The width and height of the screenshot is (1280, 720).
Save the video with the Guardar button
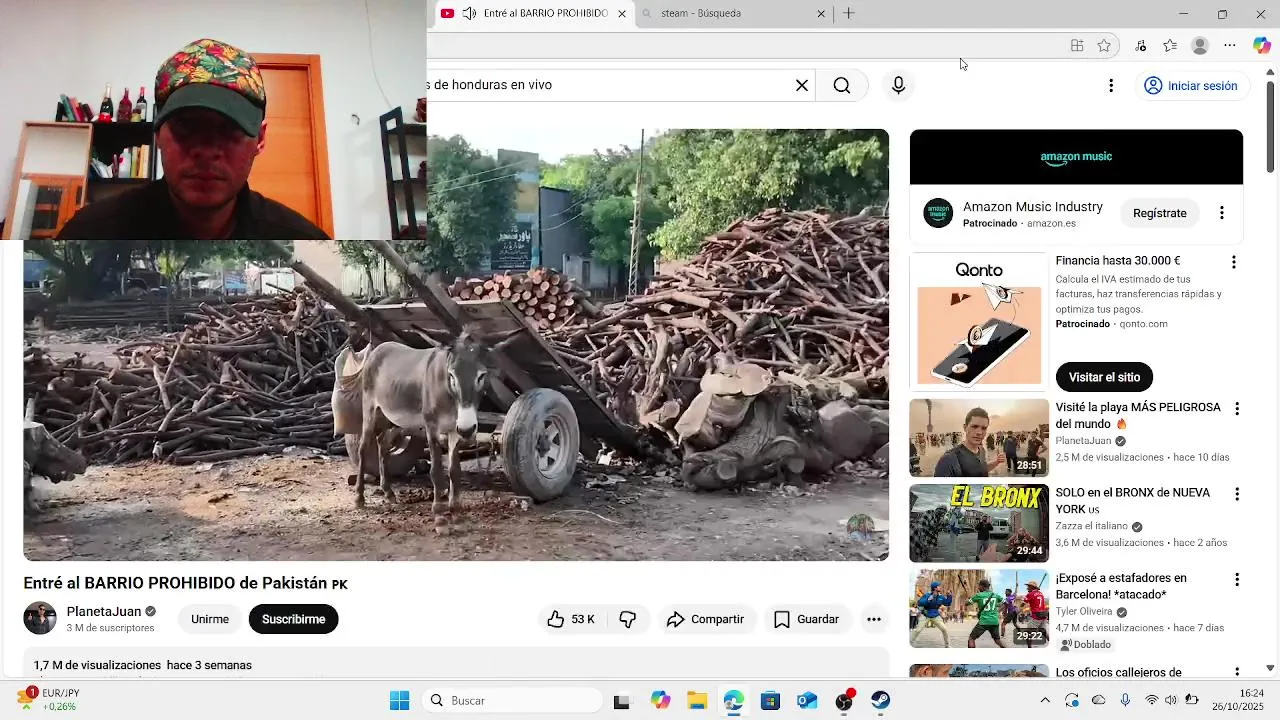click(807, 619)
